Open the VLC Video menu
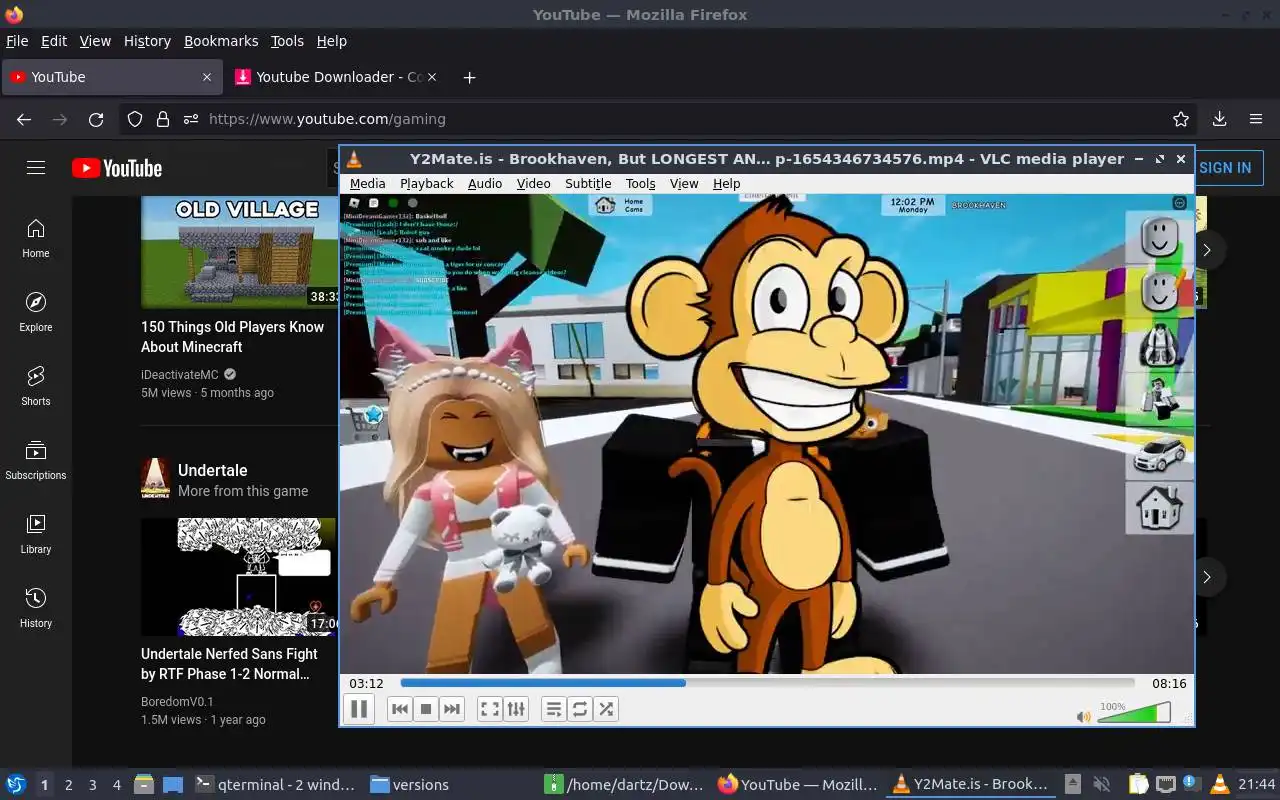1280x800 pixels. point(533,183)
